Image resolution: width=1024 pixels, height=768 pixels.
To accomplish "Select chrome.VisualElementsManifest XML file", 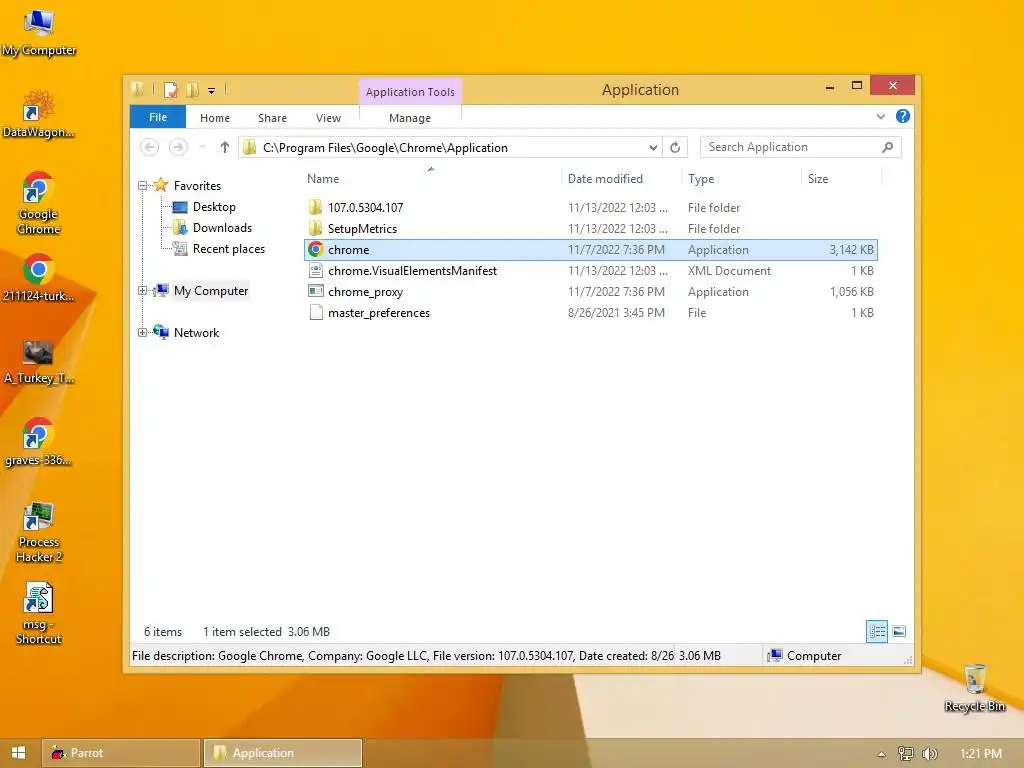I will [x=591, y=270].
